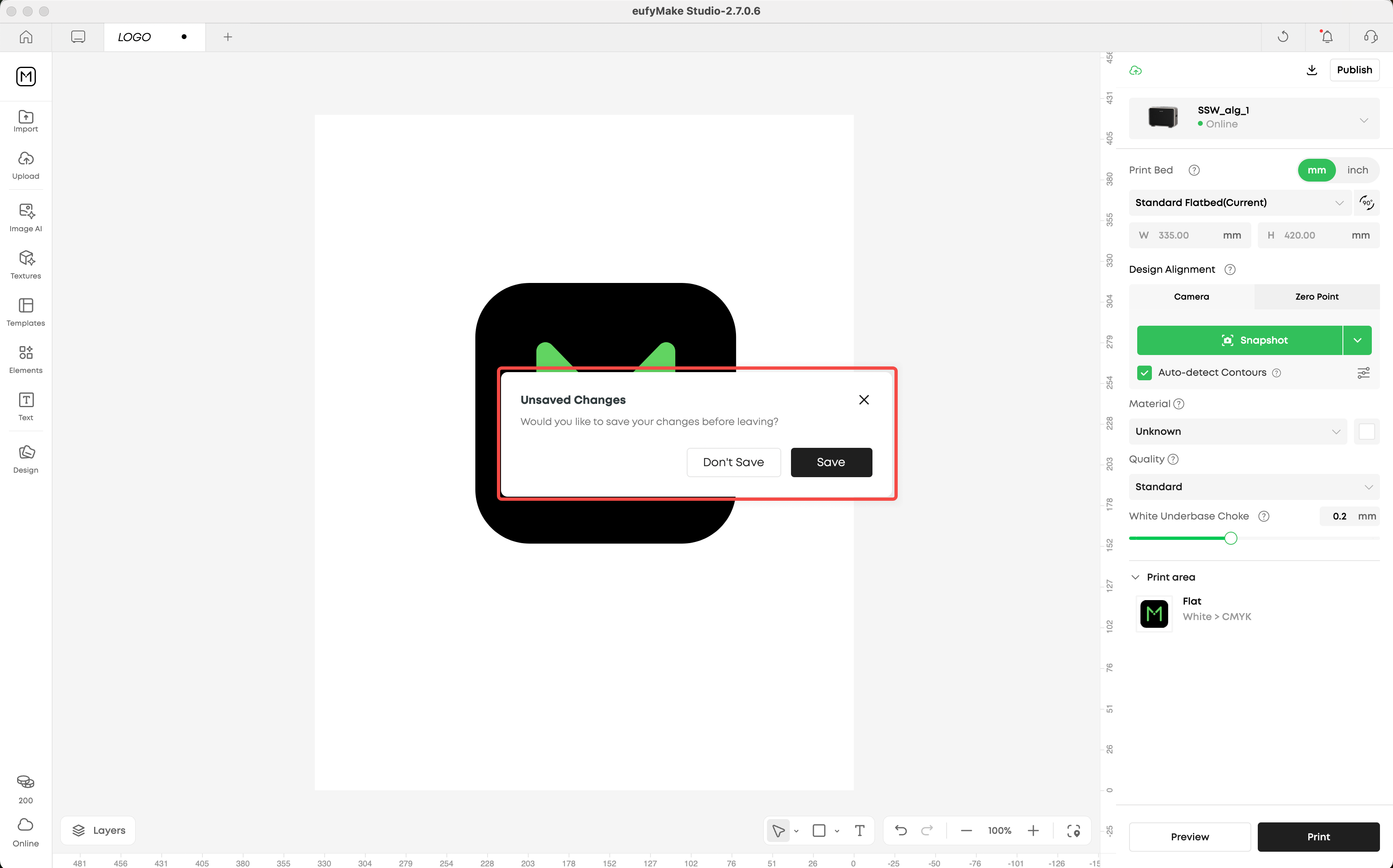The height and width of the screenshot is (868, 1393).
Task: Expand the SSW_alg_1 printer selector
Action: click(1253, 118)
